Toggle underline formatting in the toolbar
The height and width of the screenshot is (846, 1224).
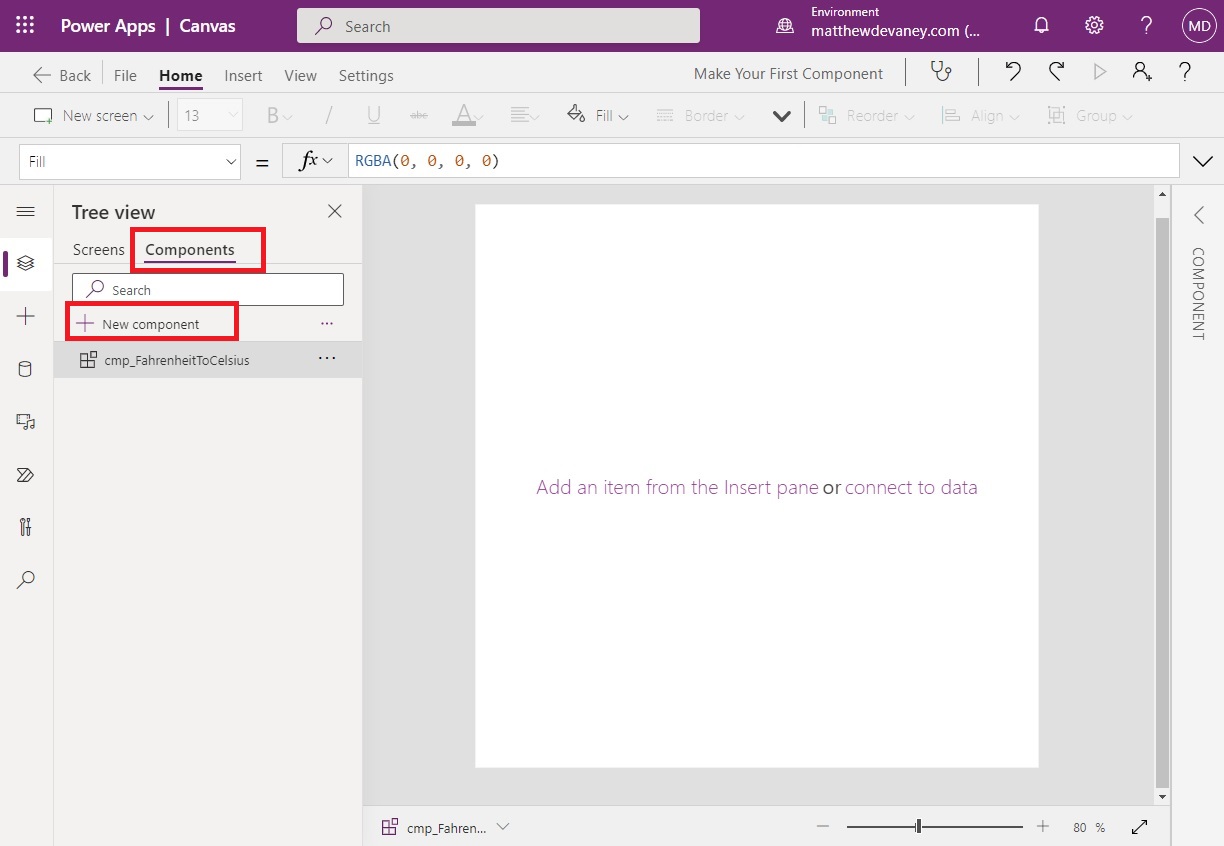[373, 115]
